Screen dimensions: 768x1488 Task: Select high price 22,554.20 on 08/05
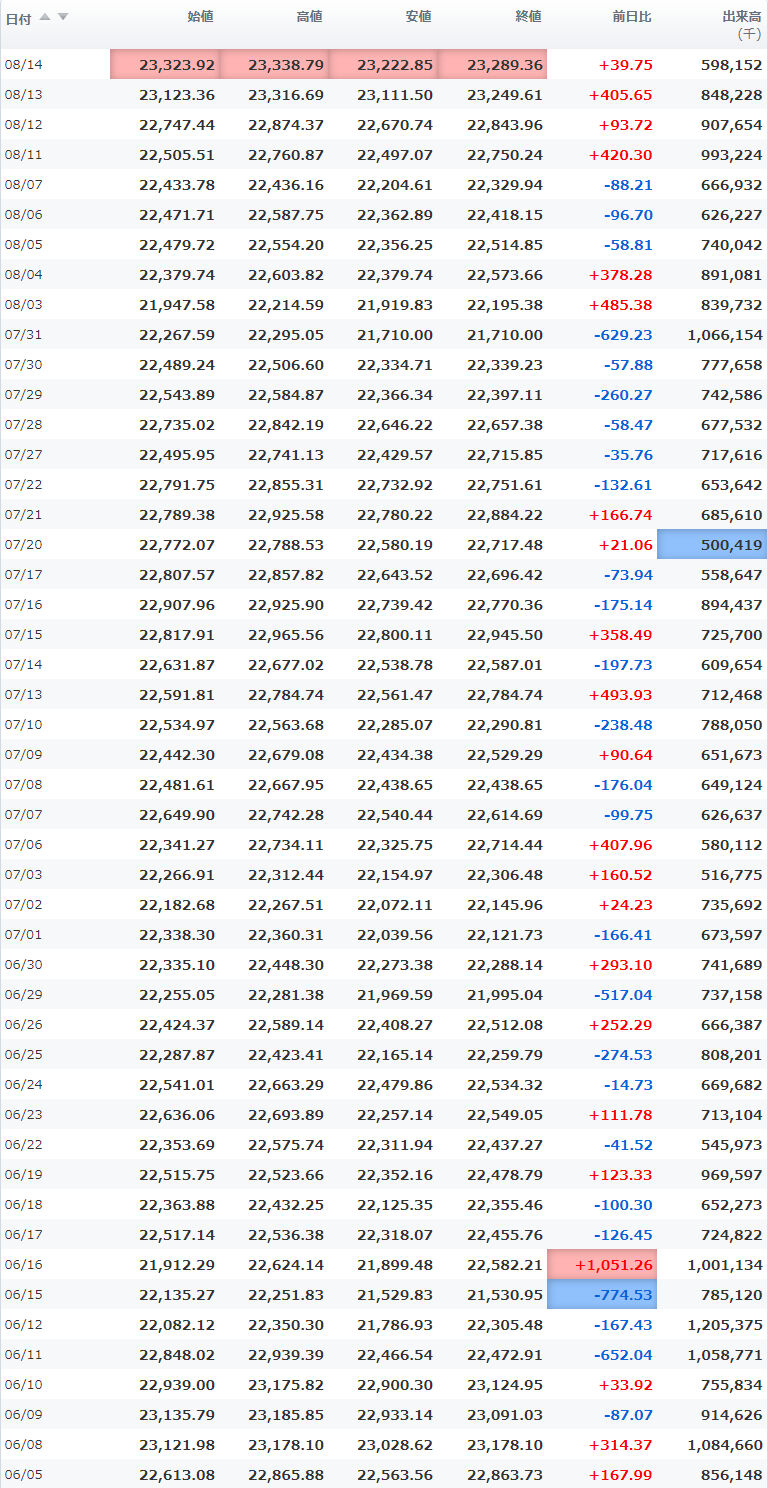(286, 244)
